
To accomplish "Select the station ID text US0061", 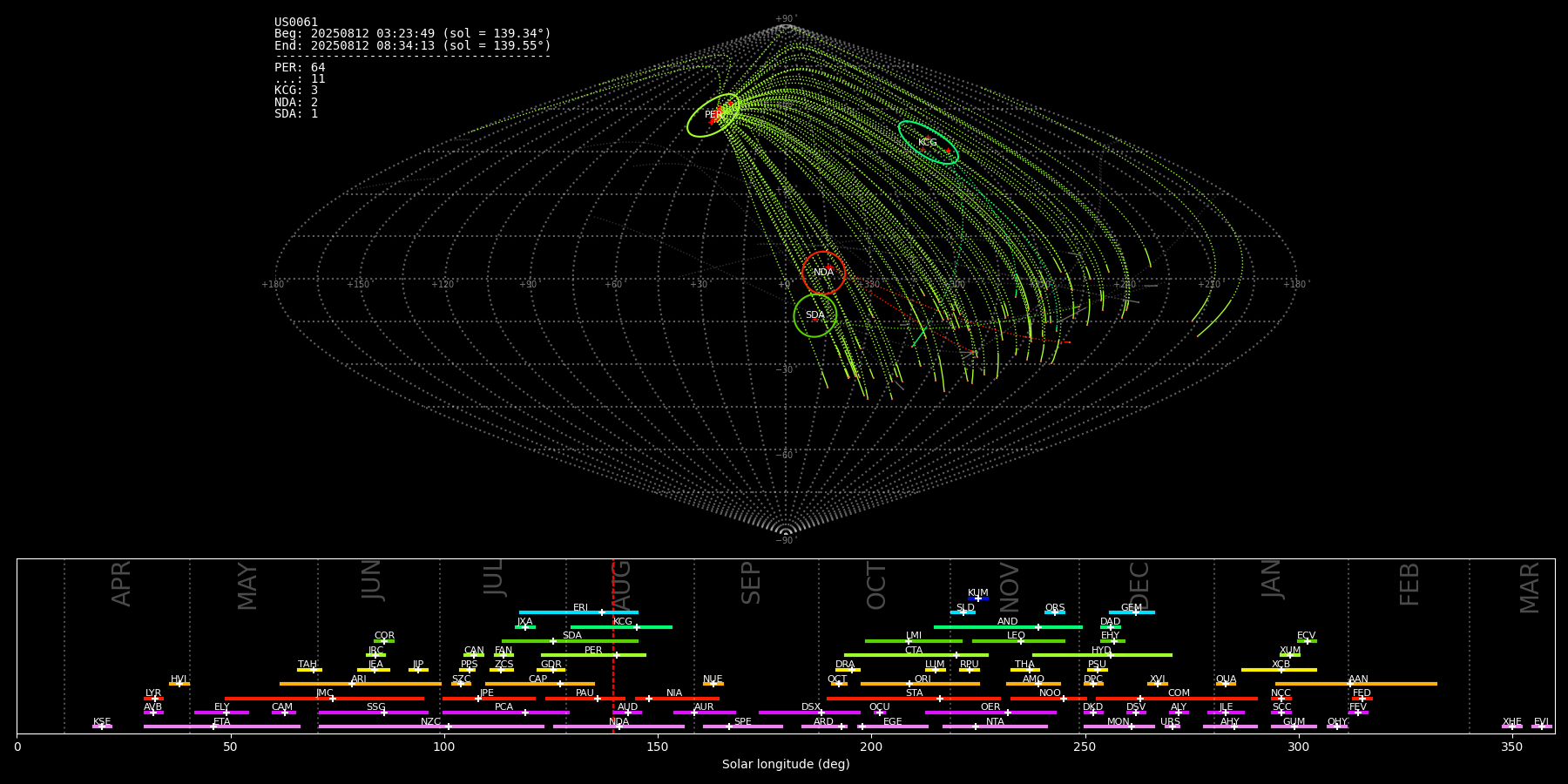I will point(296,23).
